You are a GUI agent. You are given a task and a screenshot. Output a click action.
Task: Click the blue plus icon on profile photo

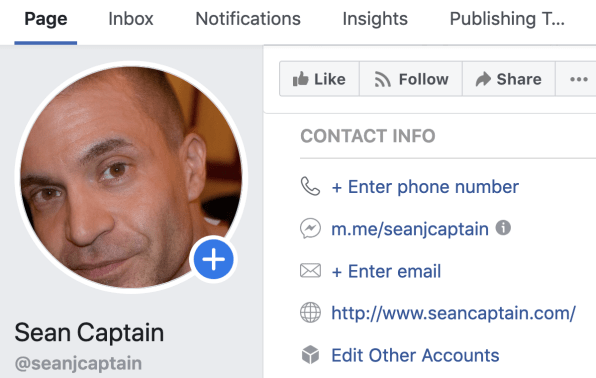point(214,259)
